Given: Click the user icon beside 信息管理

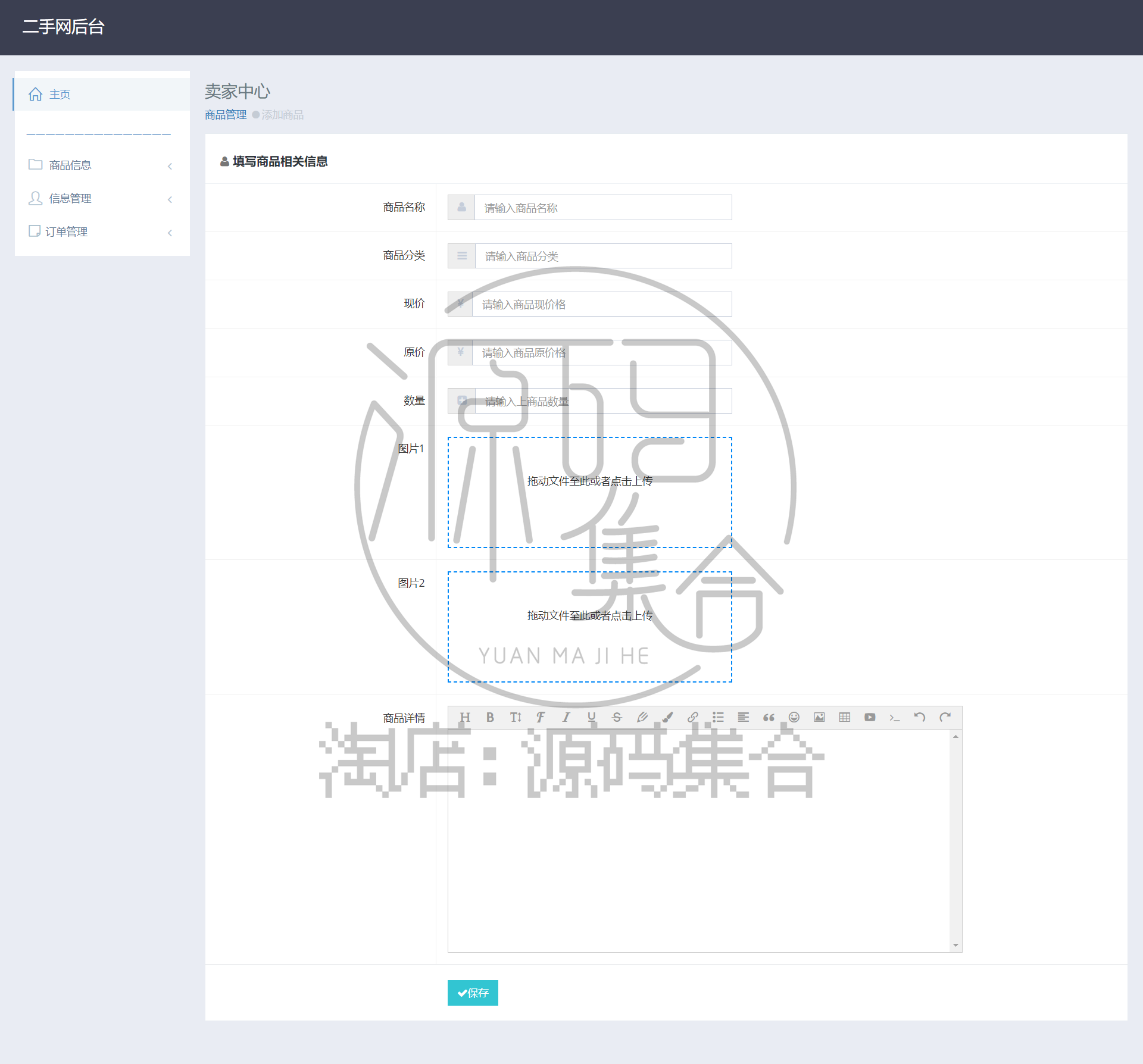Looking at the screenshot, I should [x=36, y=198].
